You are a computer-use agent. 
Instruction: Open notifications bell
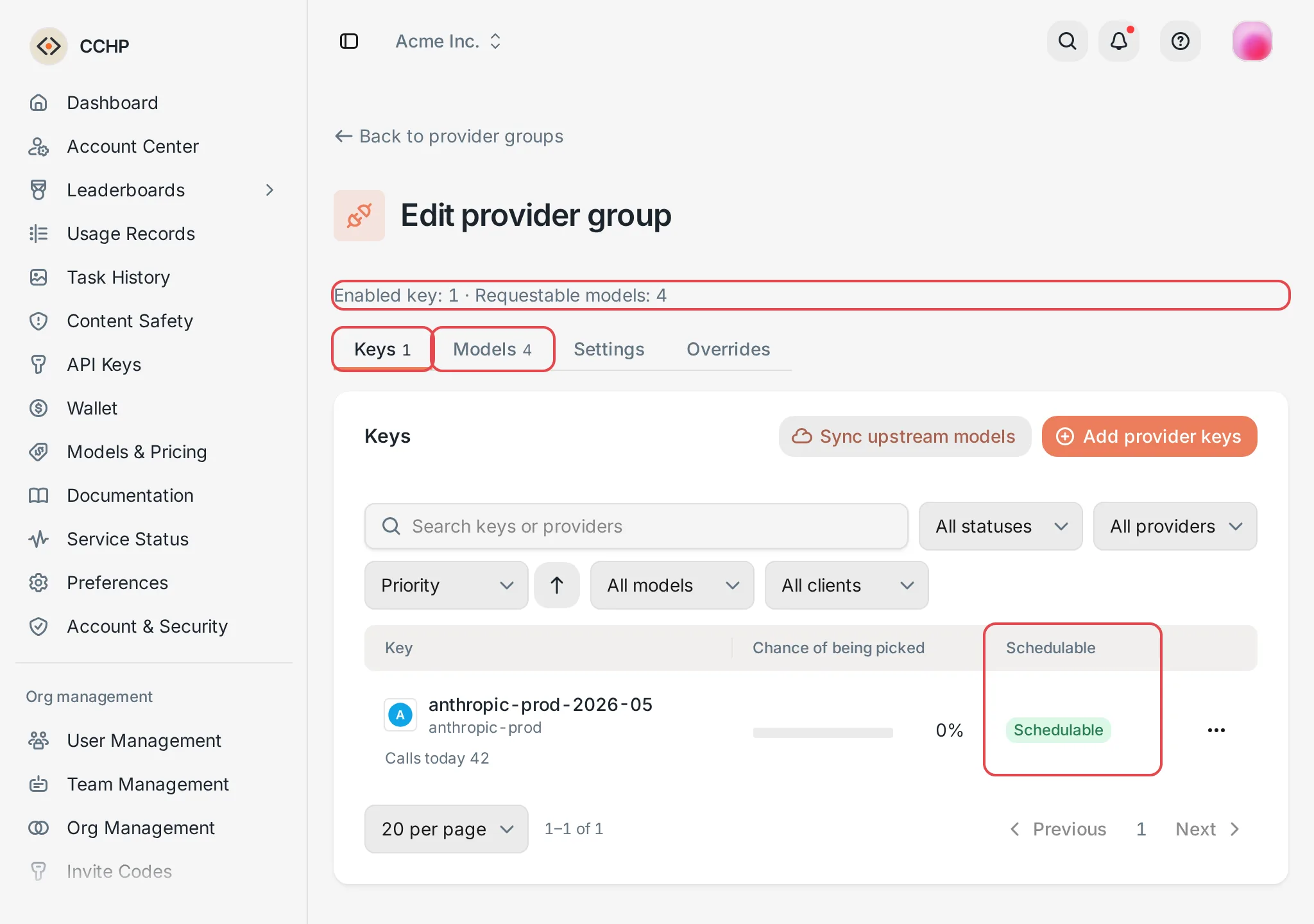click(x=1119, y=41)
